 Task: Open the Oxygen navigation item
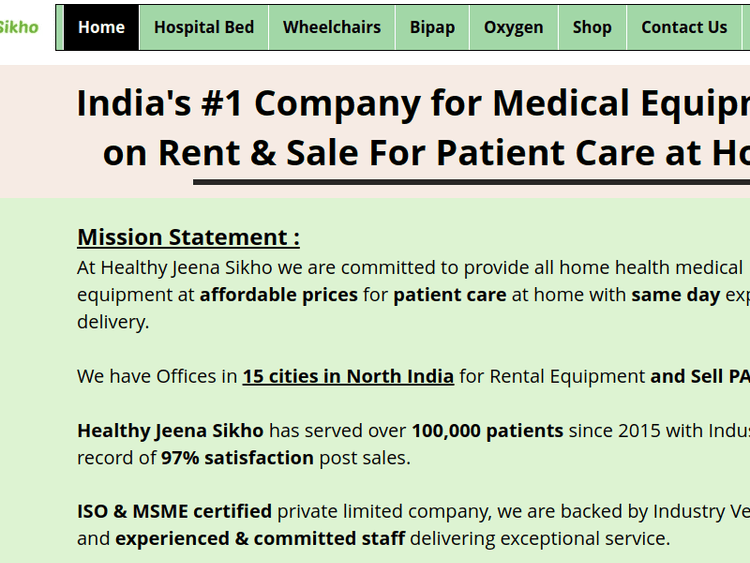(513, 27)
